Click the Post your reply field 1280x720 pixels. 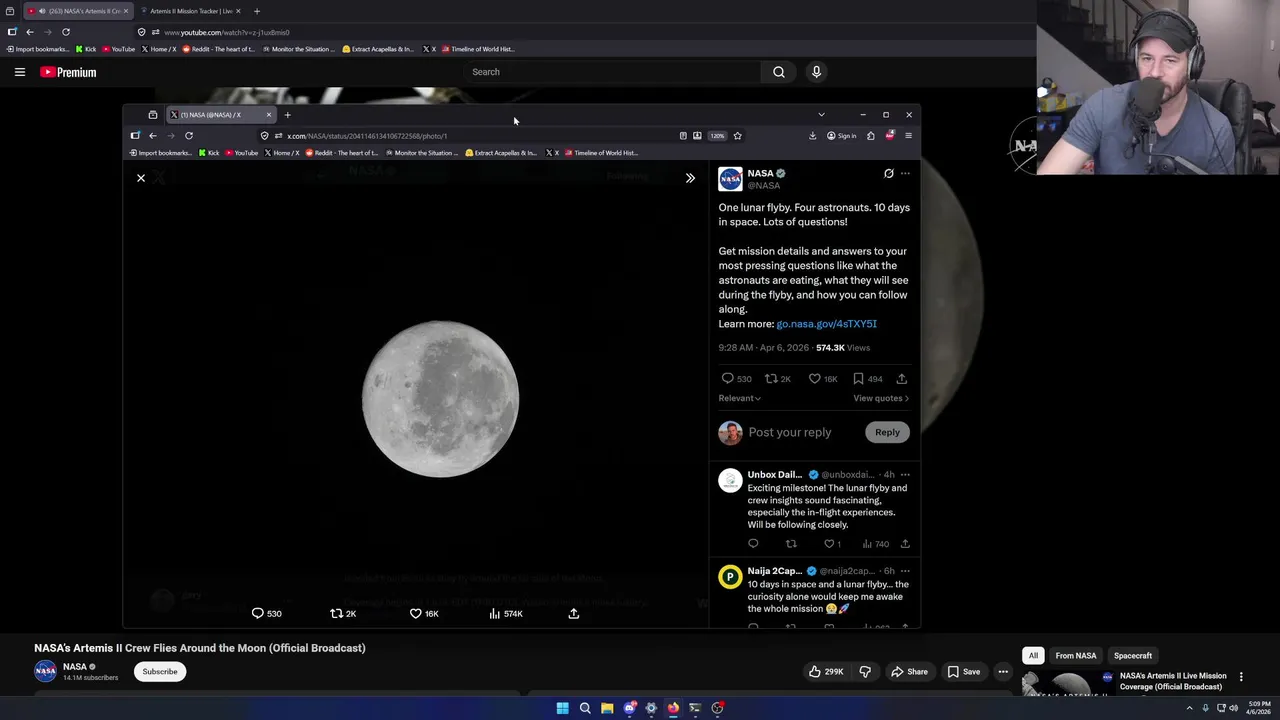(790, 432)
